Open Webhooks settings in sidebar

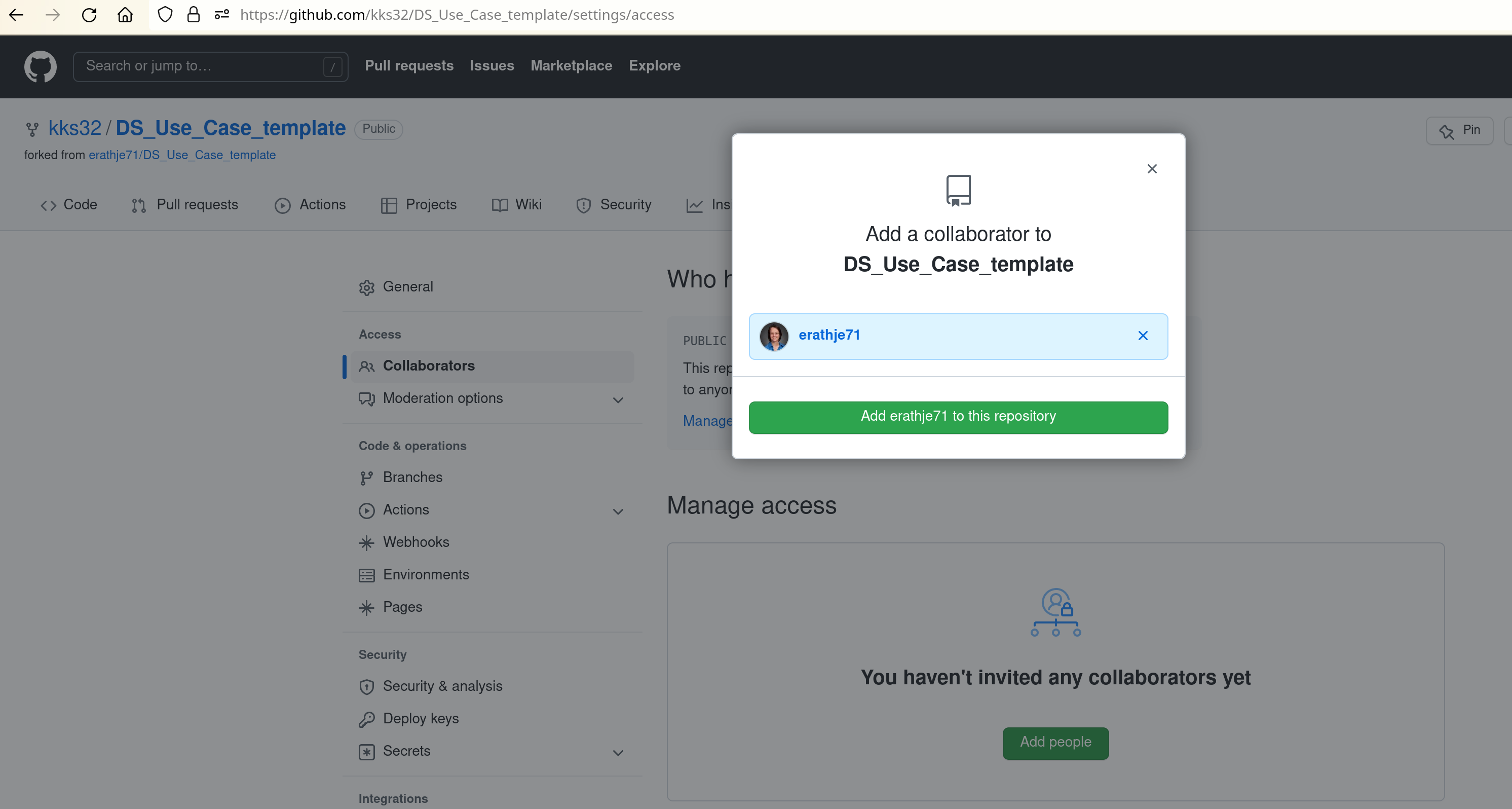coord(415,542)
